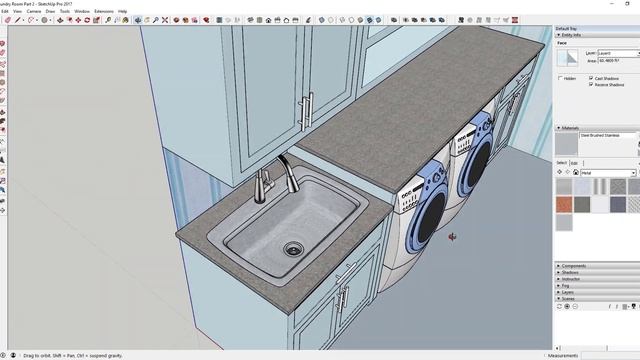
Task: Select the Zoom magnifier tool
Action: click(x=156, y=20)
